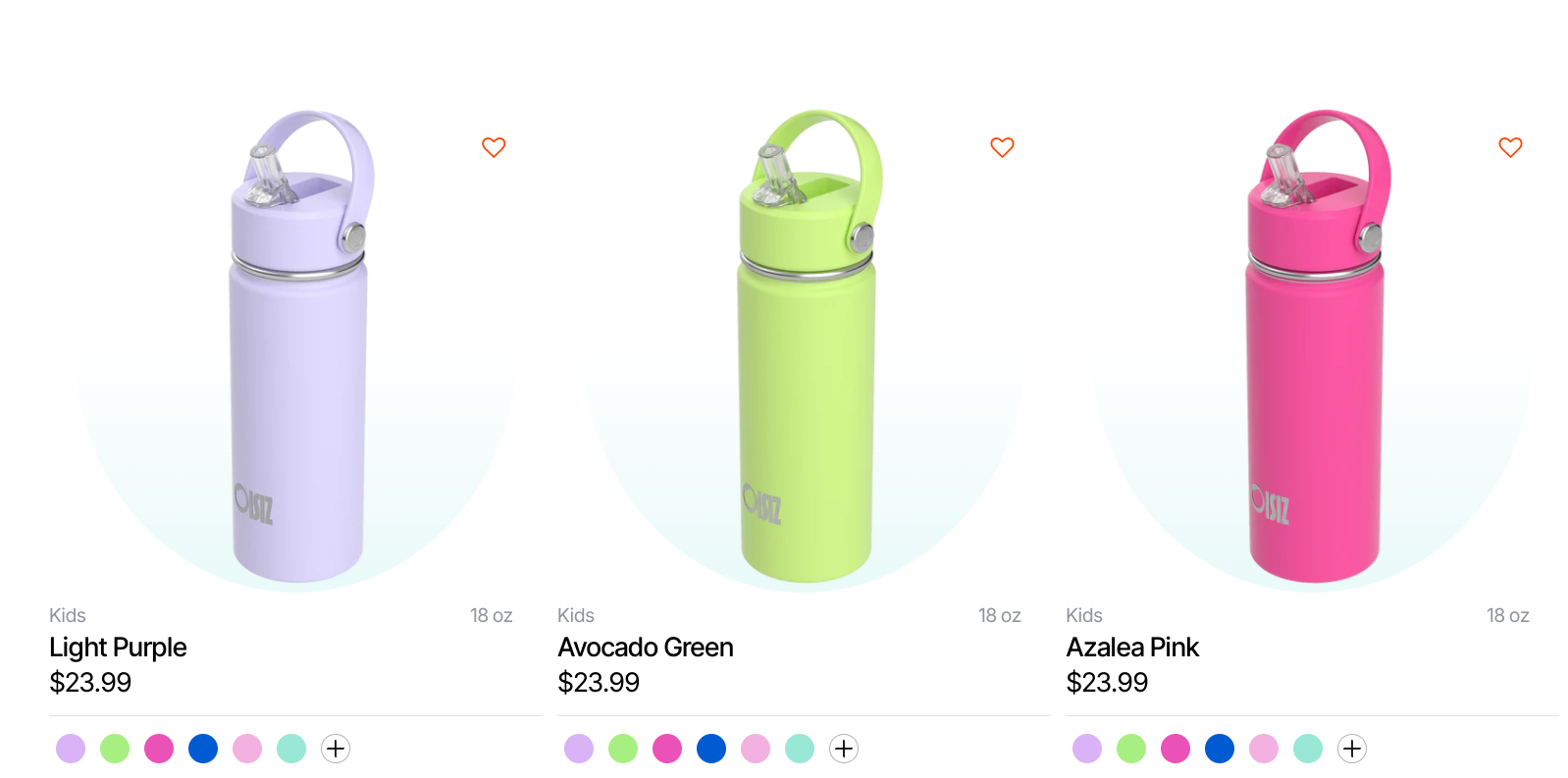This screenshot has width=1568, height=778.
Task: Click the Azalea Pink product name
Action: tap(1132, 648)
